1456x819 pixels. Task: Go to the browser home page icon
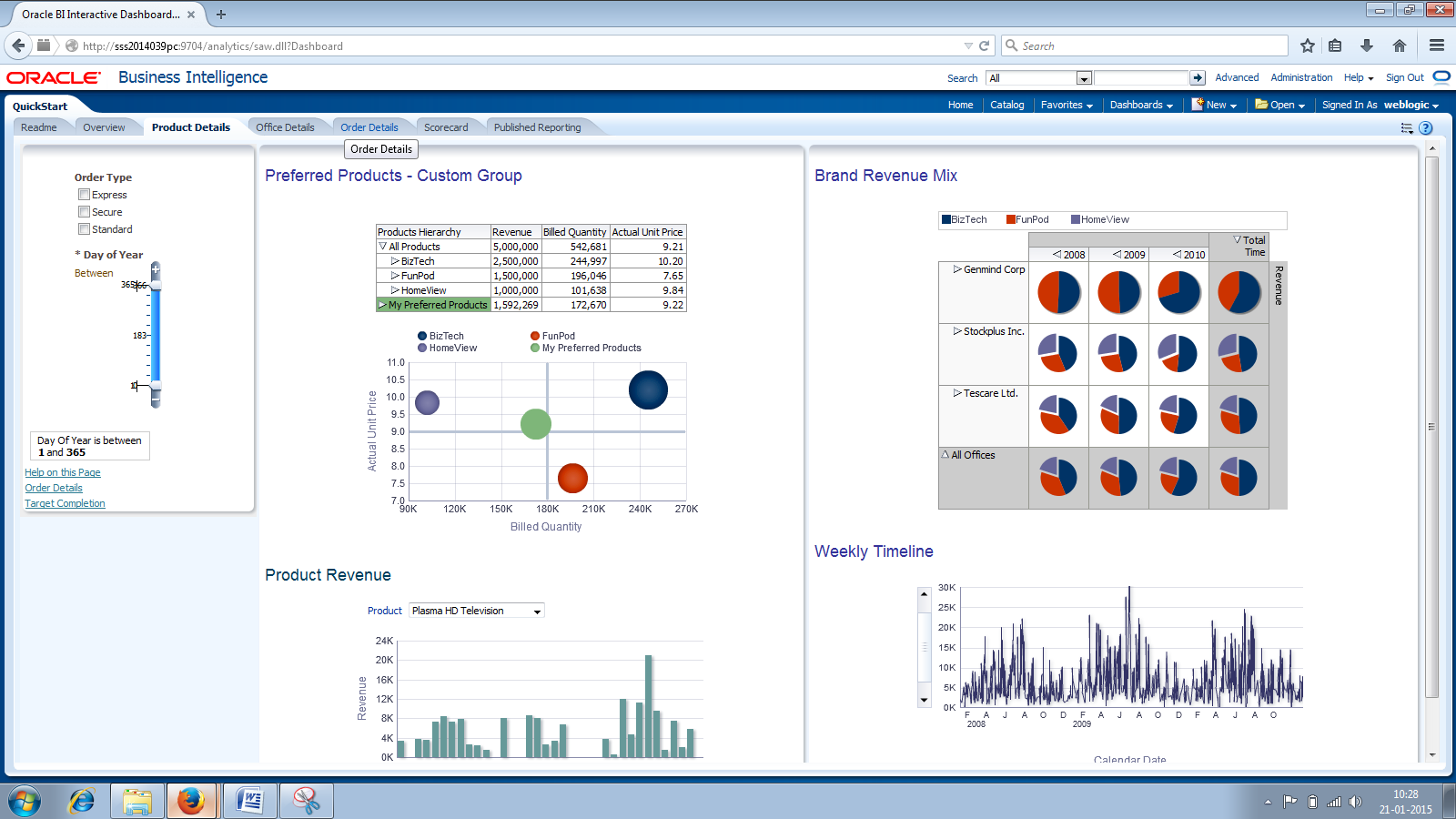(x=1400, y=45)
